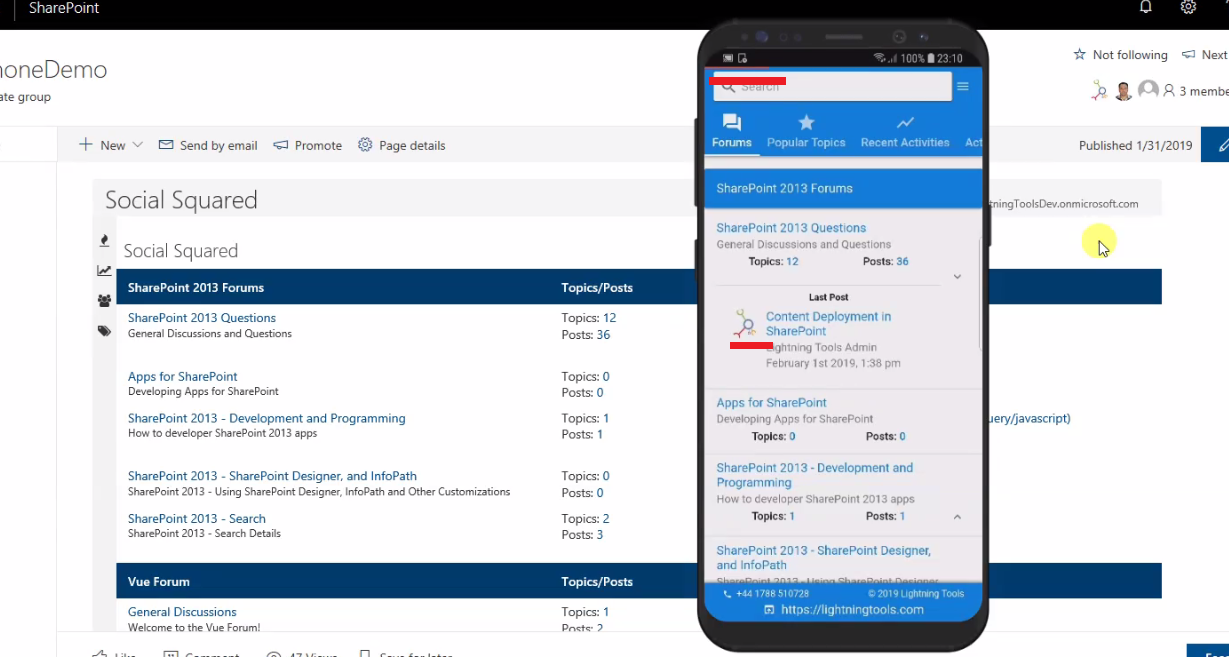The height and width of the screenshot is (657, 1229).
Task: Expand the New dropdown arrow
Action: [x=138, y=145]
